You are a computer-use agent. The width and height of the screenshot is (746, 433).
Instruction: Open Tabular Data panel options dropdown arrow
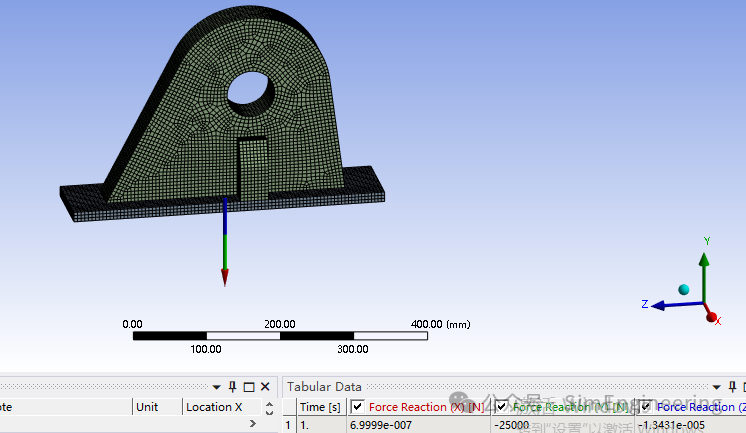pos(717,387)
